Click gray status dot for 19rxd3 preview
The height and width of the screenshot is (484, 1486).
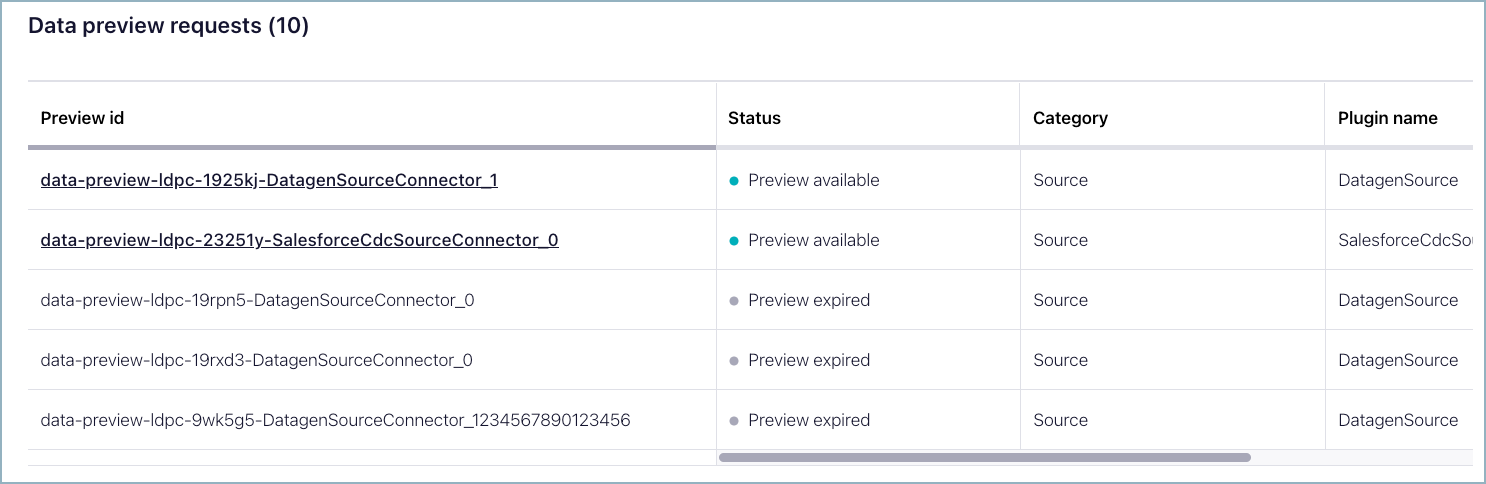(x=734, y=361)
